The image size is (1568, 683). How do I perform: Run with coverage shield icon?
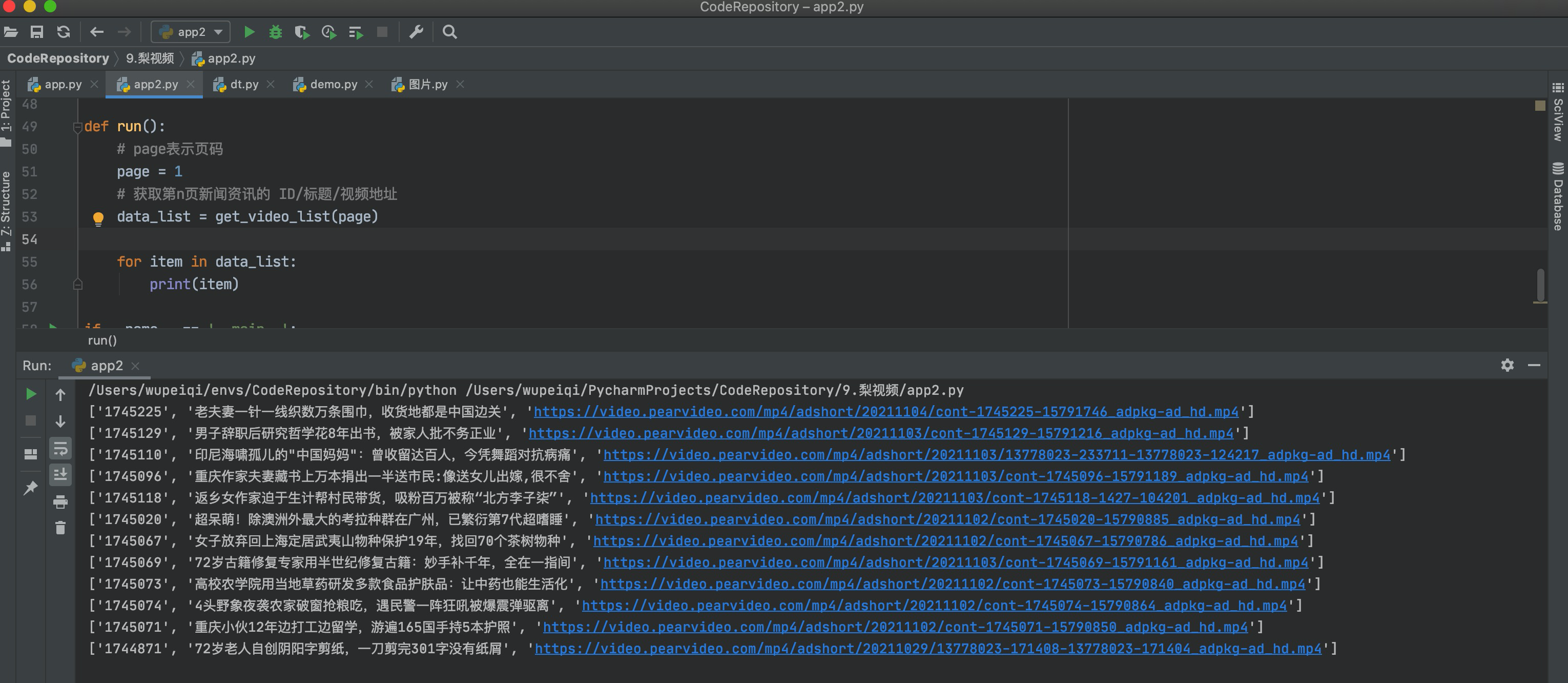[x=302, y=32]
